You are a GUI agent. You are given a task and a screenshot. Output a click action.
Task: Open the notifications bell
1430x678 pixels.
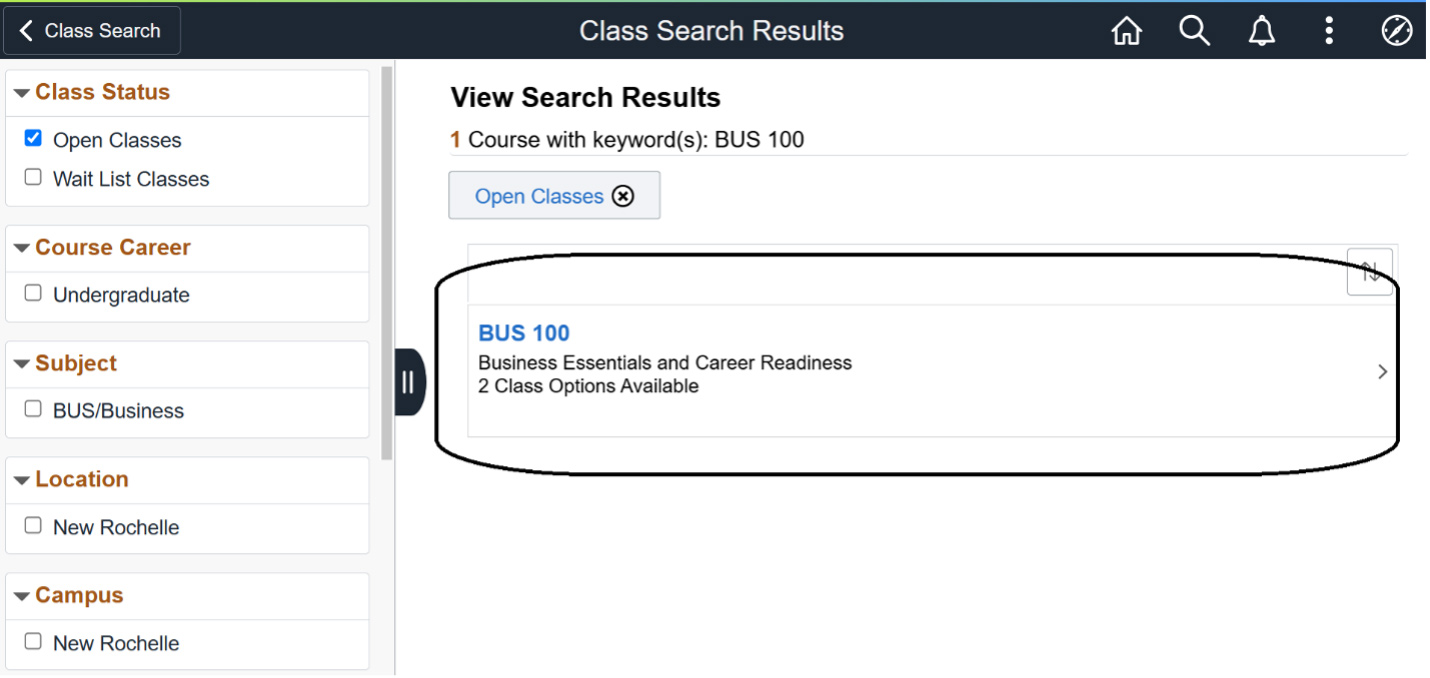coord(1262,31)
